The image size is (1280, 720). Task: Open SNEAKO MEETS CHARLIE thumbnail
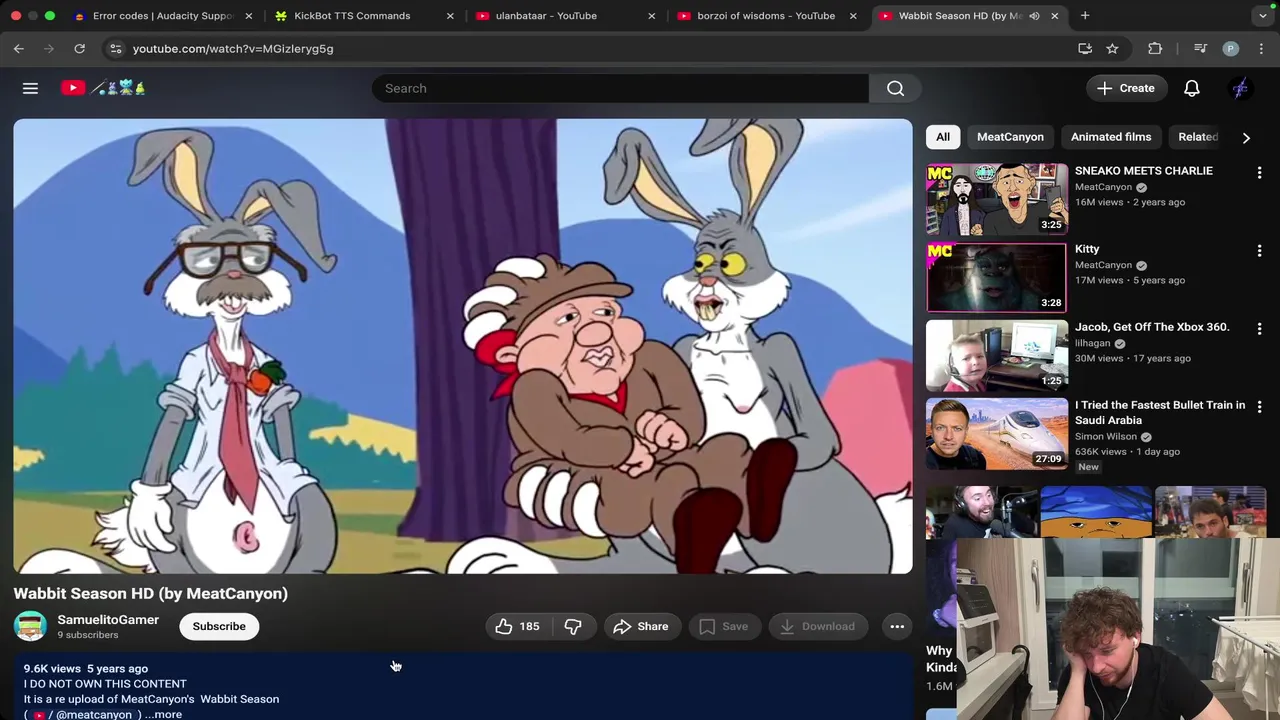[997, 199]
